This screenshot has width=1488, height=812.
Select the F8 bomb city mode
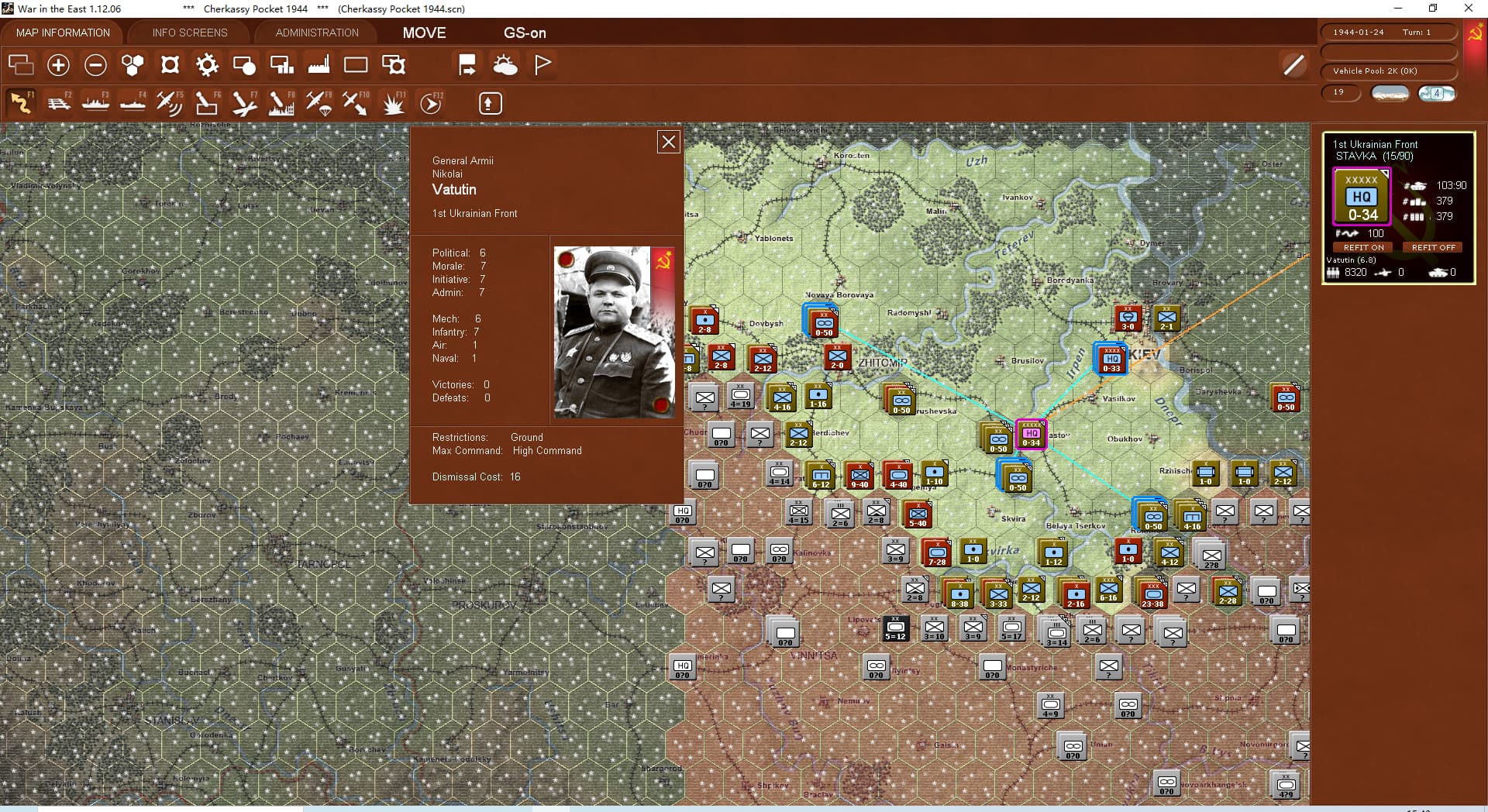click(x=281, y=102)
